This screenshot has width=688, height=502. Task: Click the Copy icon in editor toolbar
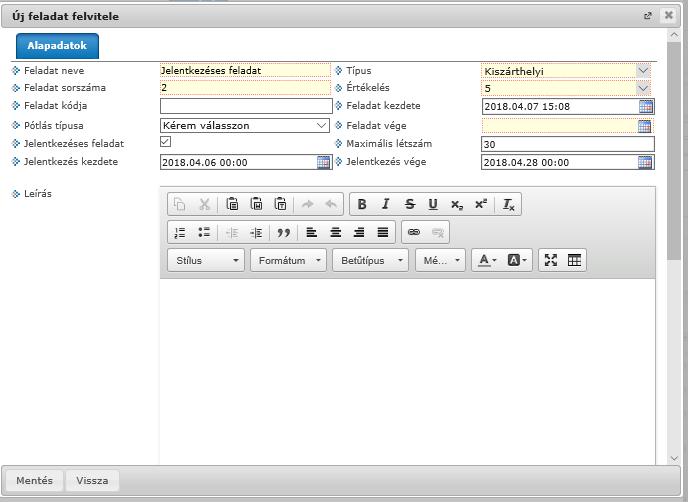pos(179,204)
